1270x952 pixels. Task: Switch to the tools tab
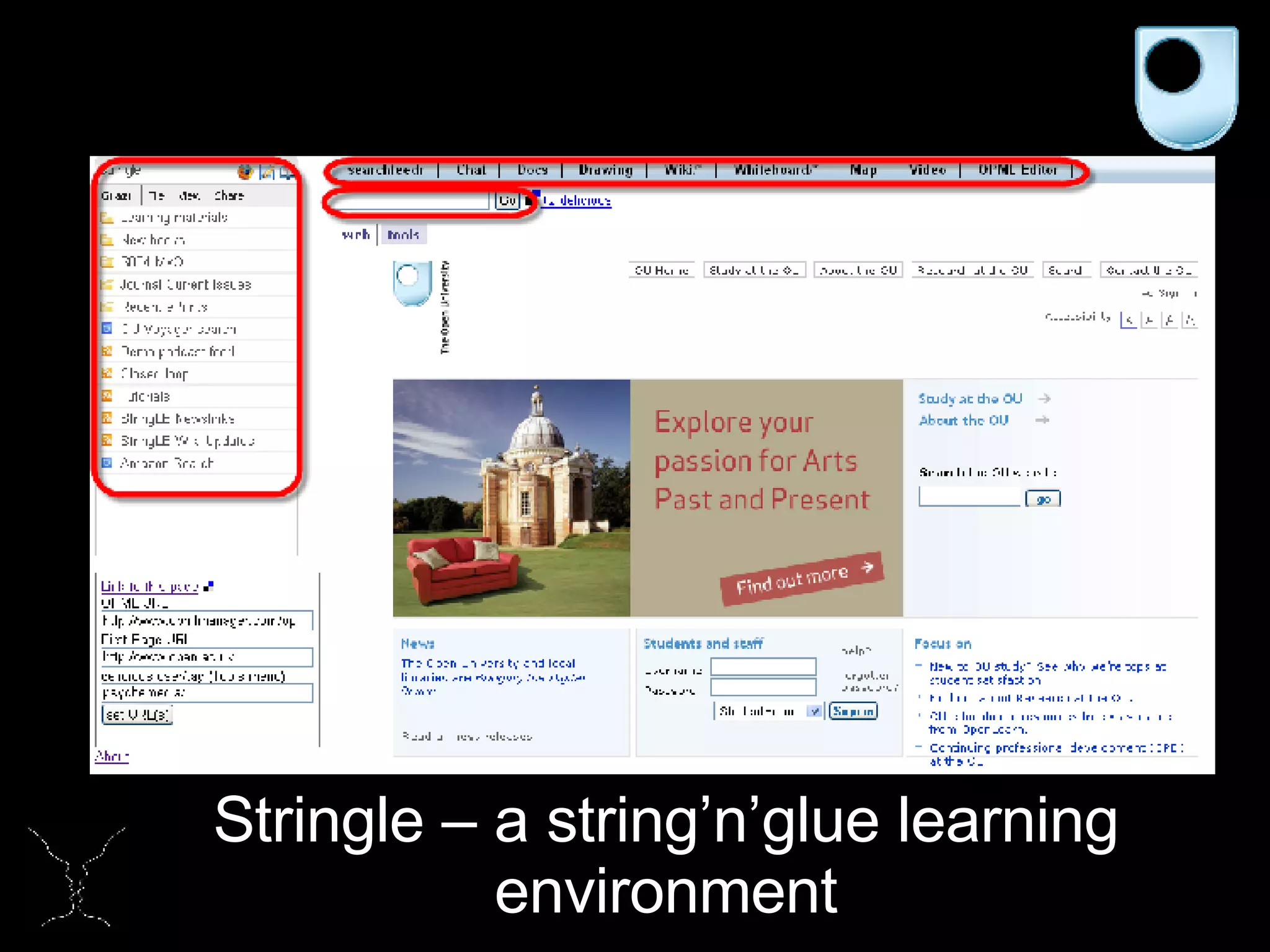pyautogui.click(x=403, y=235)
